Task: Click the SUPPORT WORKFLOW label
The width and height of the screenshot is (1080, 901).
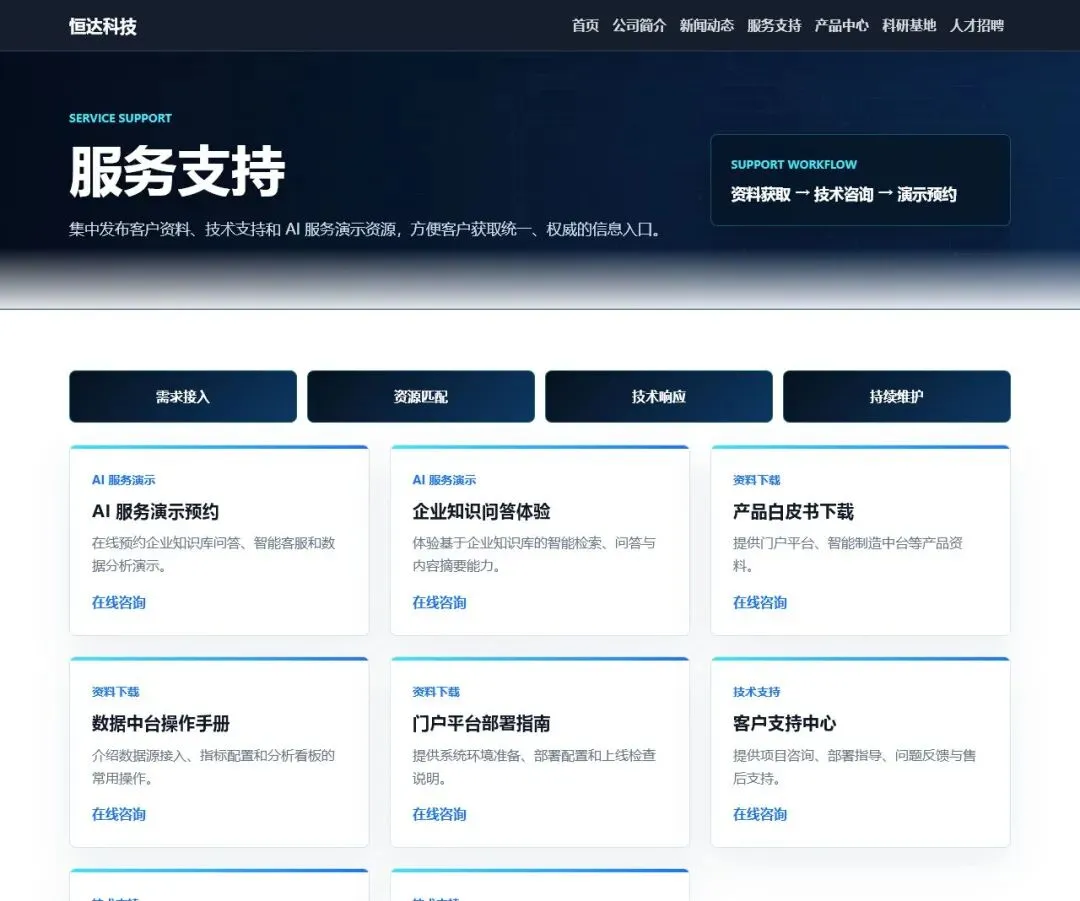Action: 793,165
